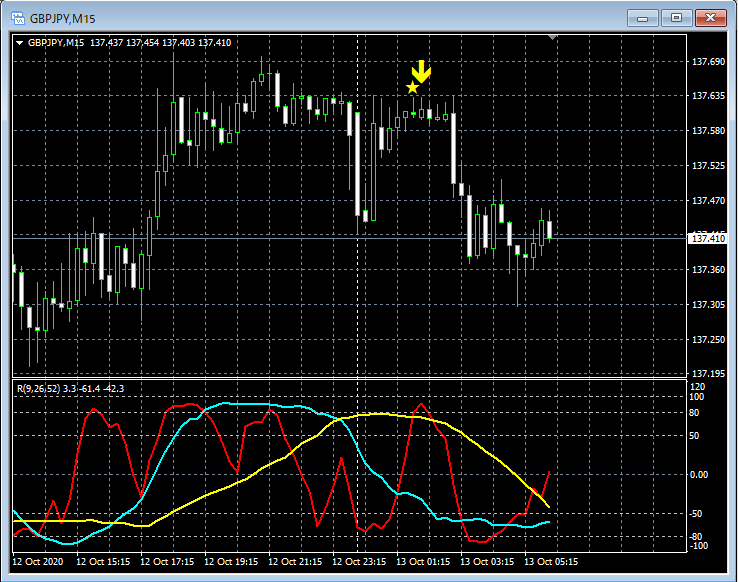Select the yellow down arrow signal
The image size is (739, 582).
pos(421,72)
